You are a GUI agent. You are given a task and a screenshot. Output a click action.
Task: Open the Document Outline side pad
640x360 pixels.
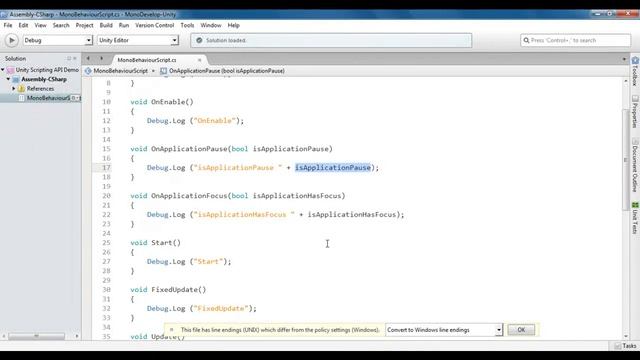[x=635, y=165]
